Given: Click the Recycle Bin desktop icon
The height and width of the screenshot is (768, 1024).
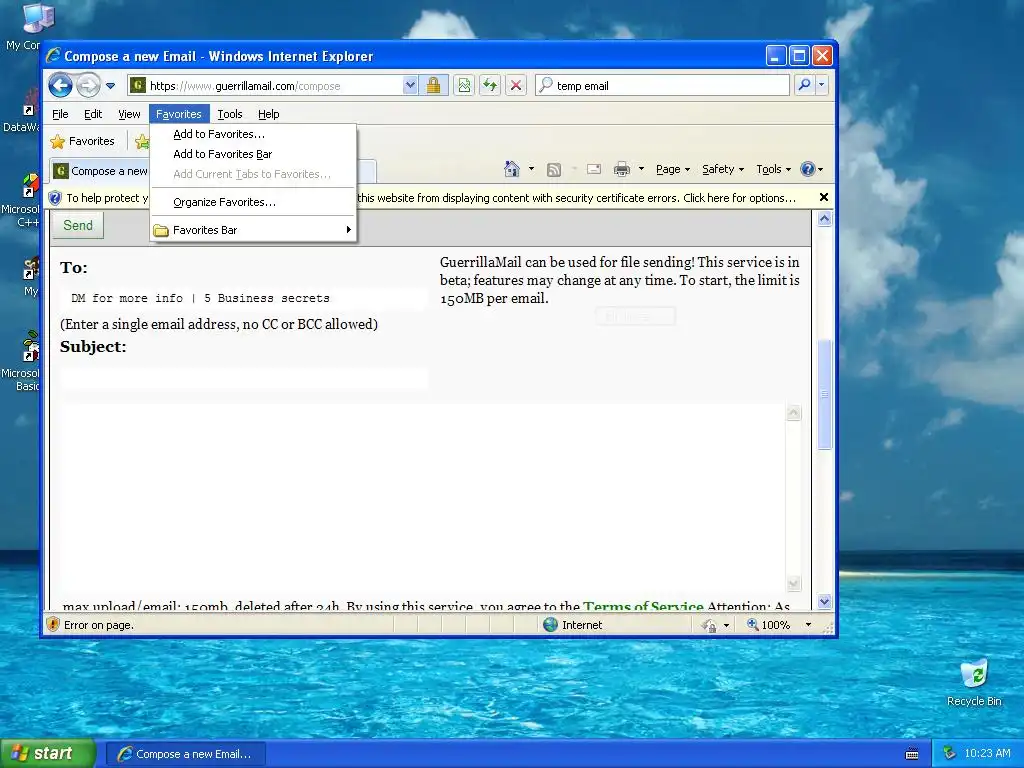Looking at the screenshot, I should point(974,684).
